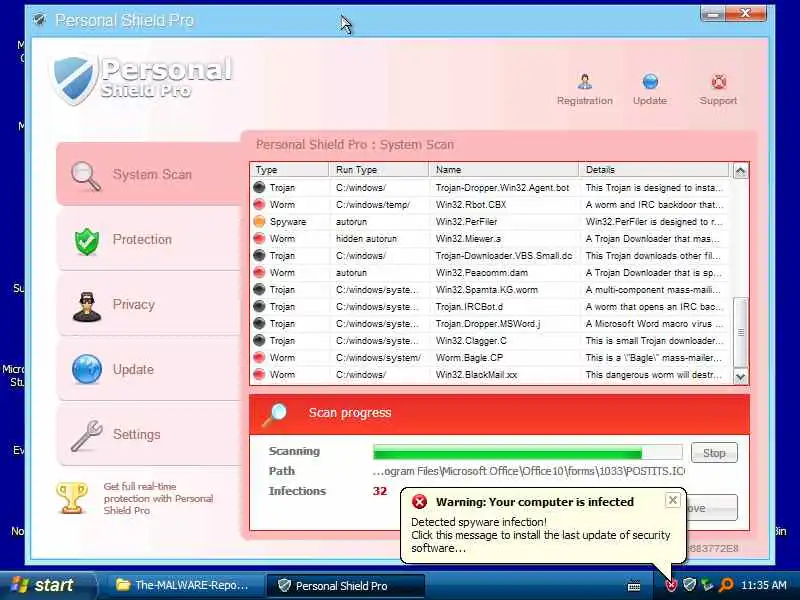The image size is (800, 600).
Task: Select the Trojan.IRCBot.d entry
Action: pyautogui.click(x=490, y=307)
